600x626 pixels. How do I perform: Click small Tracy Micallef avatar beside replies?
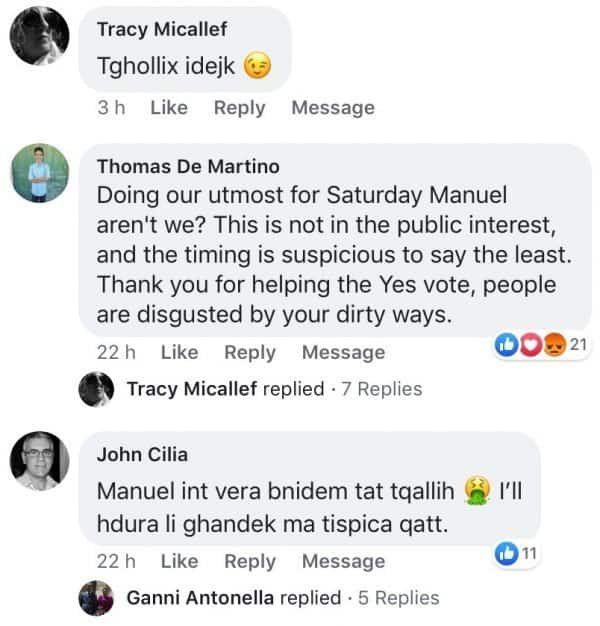pos(97,389)
